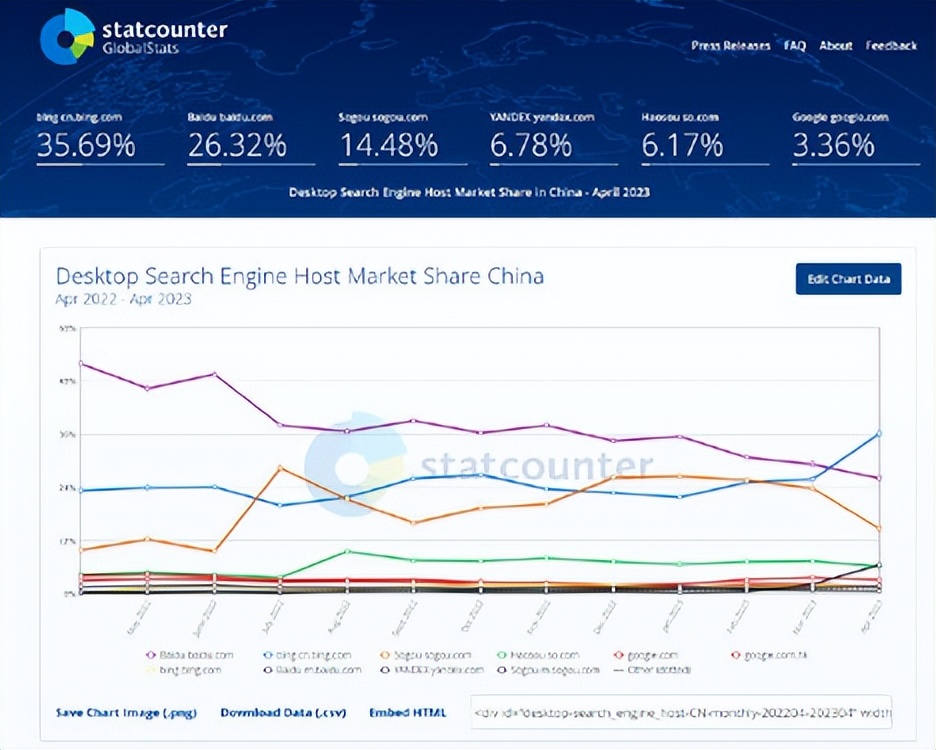Click the statcounter GlobalStats logo
This screenshot has height=750, width=936.
[134, 36]
